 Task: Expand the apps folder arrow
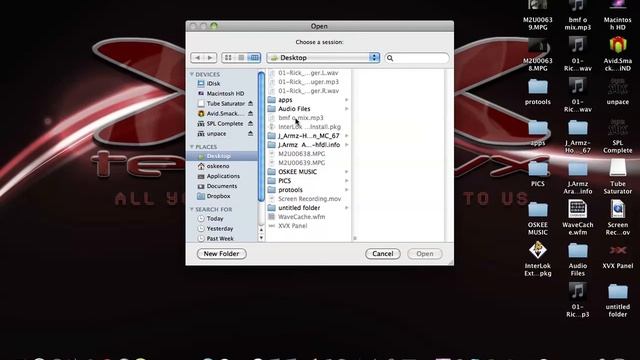[x=347, y=100]
